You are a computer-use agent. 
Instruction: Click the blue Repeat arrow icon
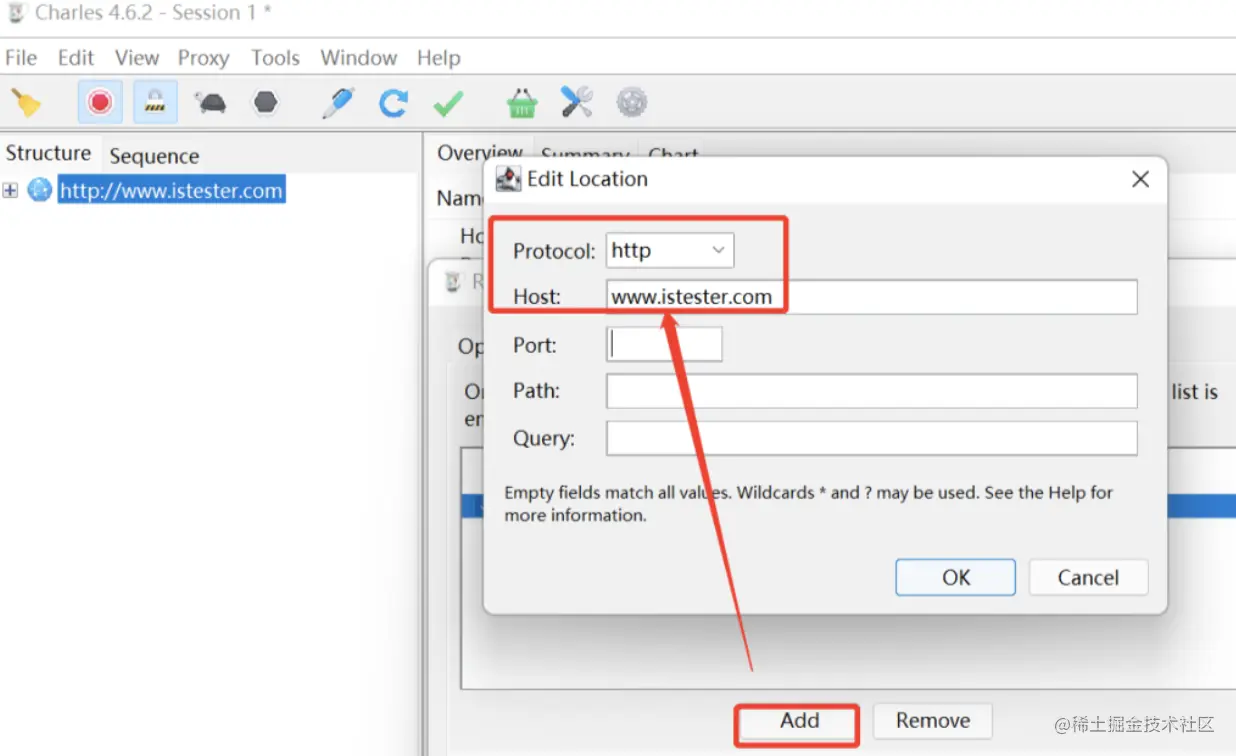pyautogui.click(x=393, y=102)
